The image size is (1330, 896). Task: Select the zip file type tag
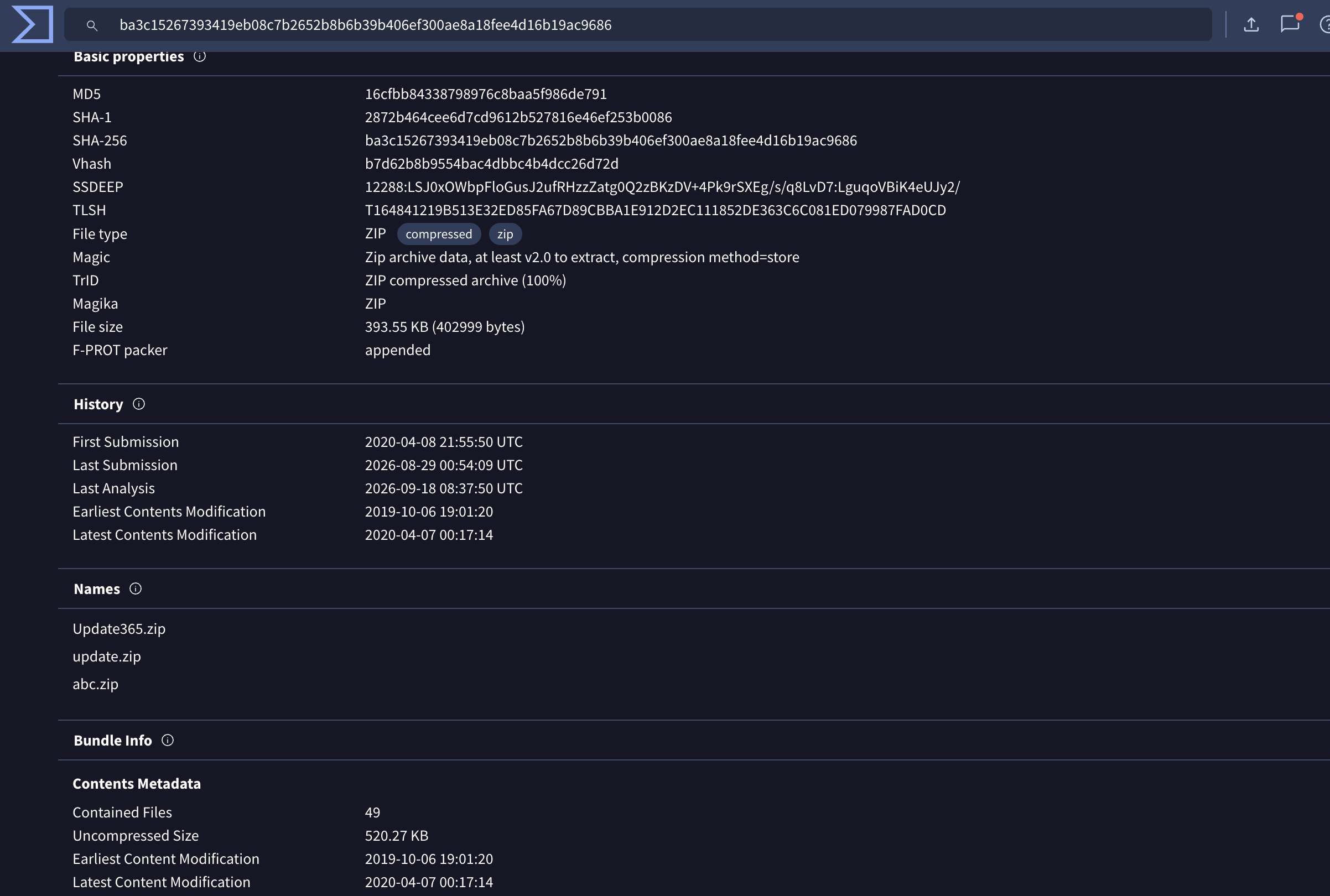pos(505,234)
